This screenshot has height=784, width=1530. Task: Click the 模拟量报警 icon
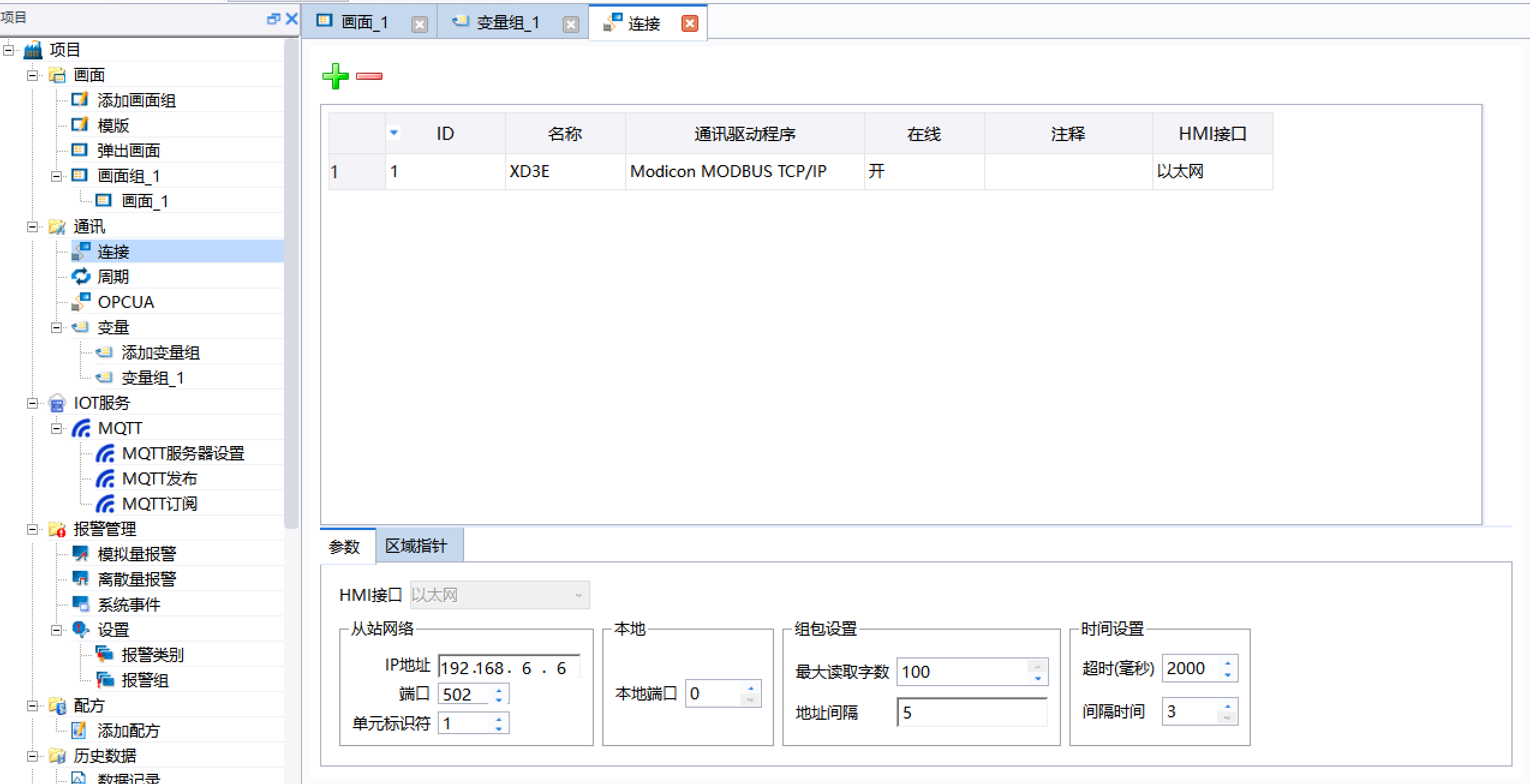tap(80, 553)
